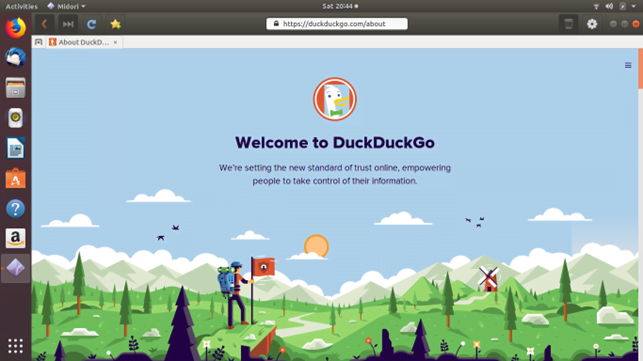Image resolution: width=643 pixels, height=361 pixels.
Task: Click the network icon in top bar
Action: (597, 6)
